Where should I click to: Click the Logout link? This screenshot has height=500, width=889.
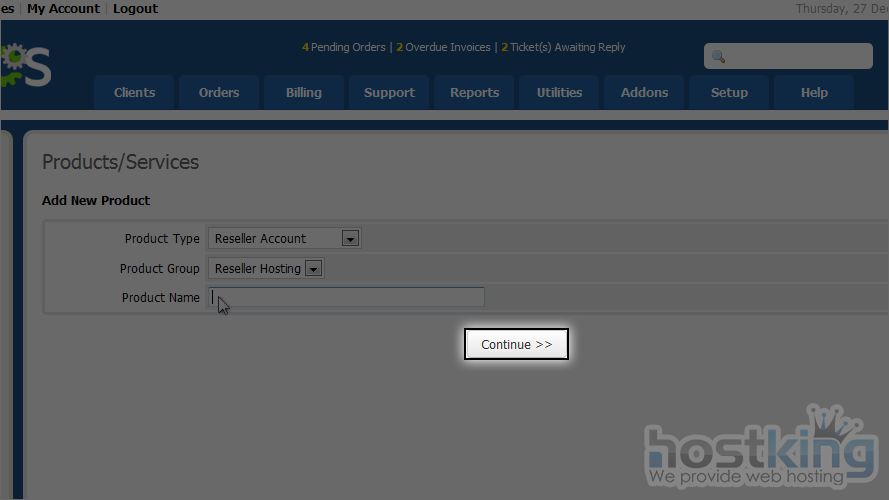click(135, 8)
